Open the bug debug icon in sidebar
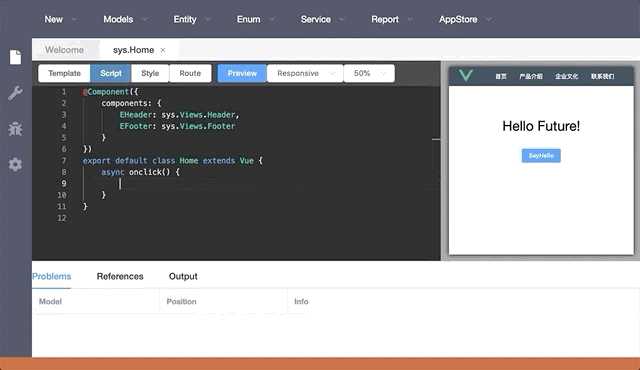The width and height of the screenshot is (640, 370). [15, 129]
